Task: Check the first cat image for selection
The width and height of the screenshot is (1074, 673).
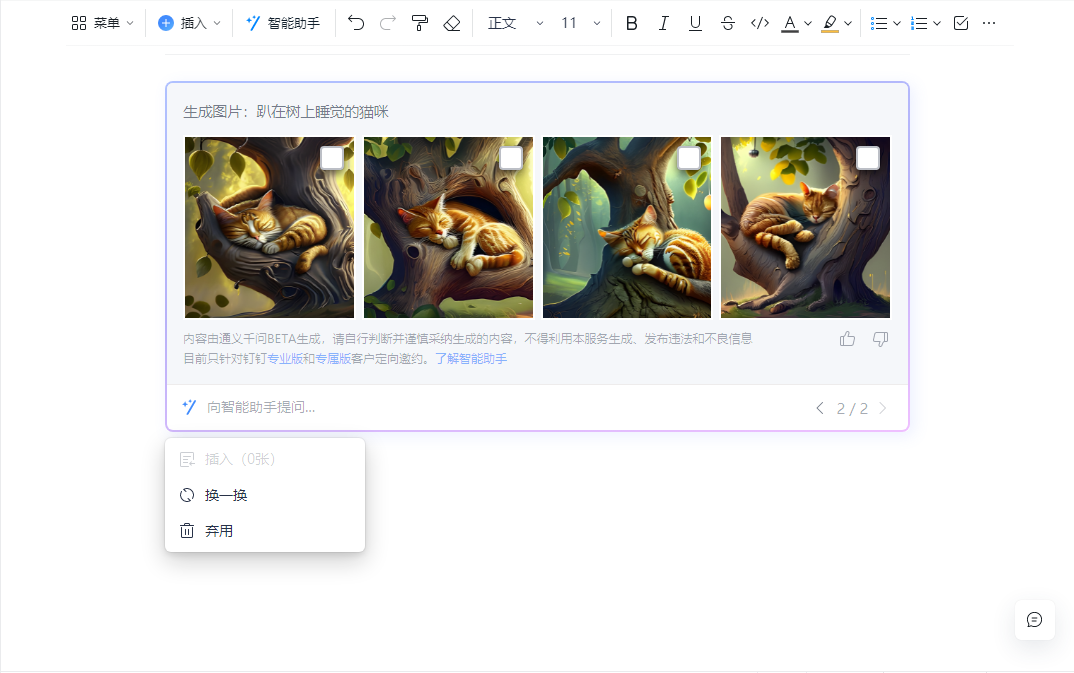Action: coord(330,157)
